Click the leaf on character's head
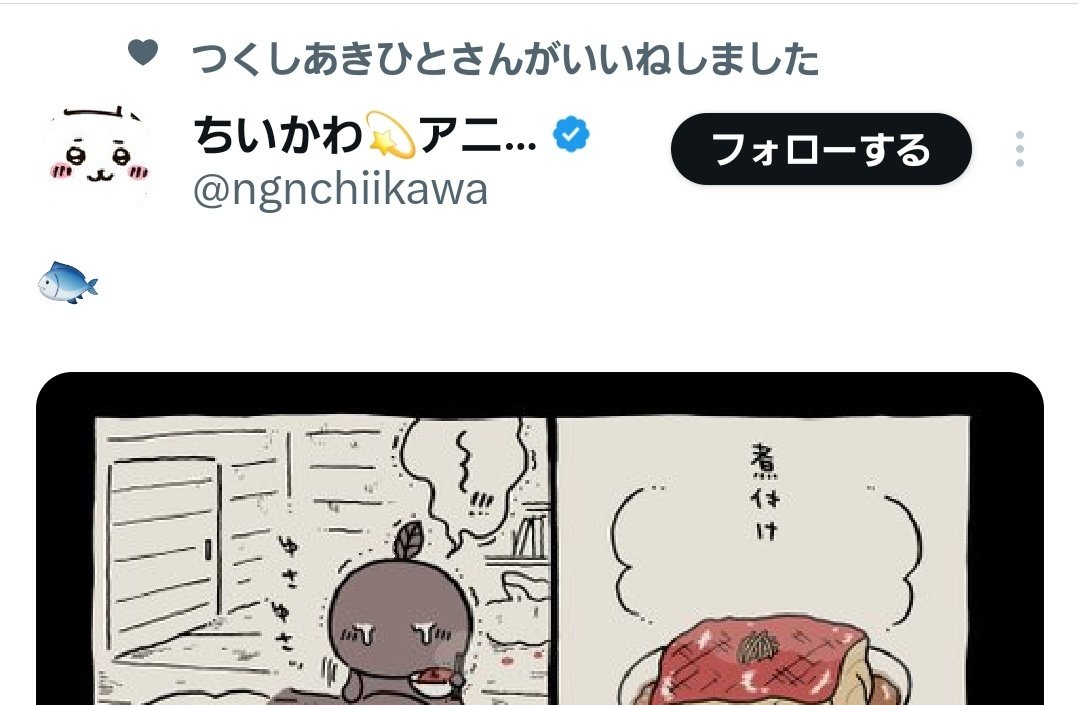 coord(411,541)
